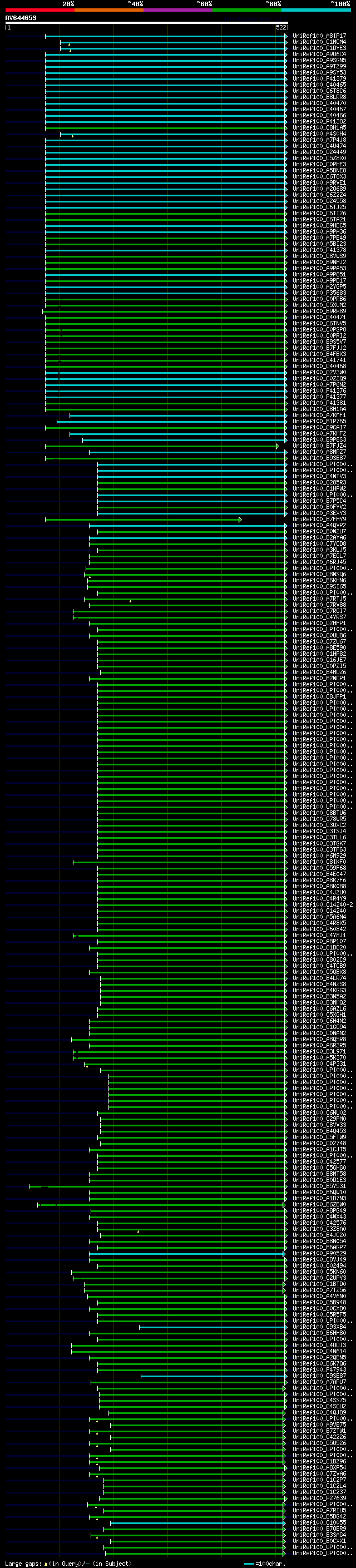The height and width of the screenshot is (1568, 356).
Task: Click the white query sequence bar
Action: tap(147, 23)
